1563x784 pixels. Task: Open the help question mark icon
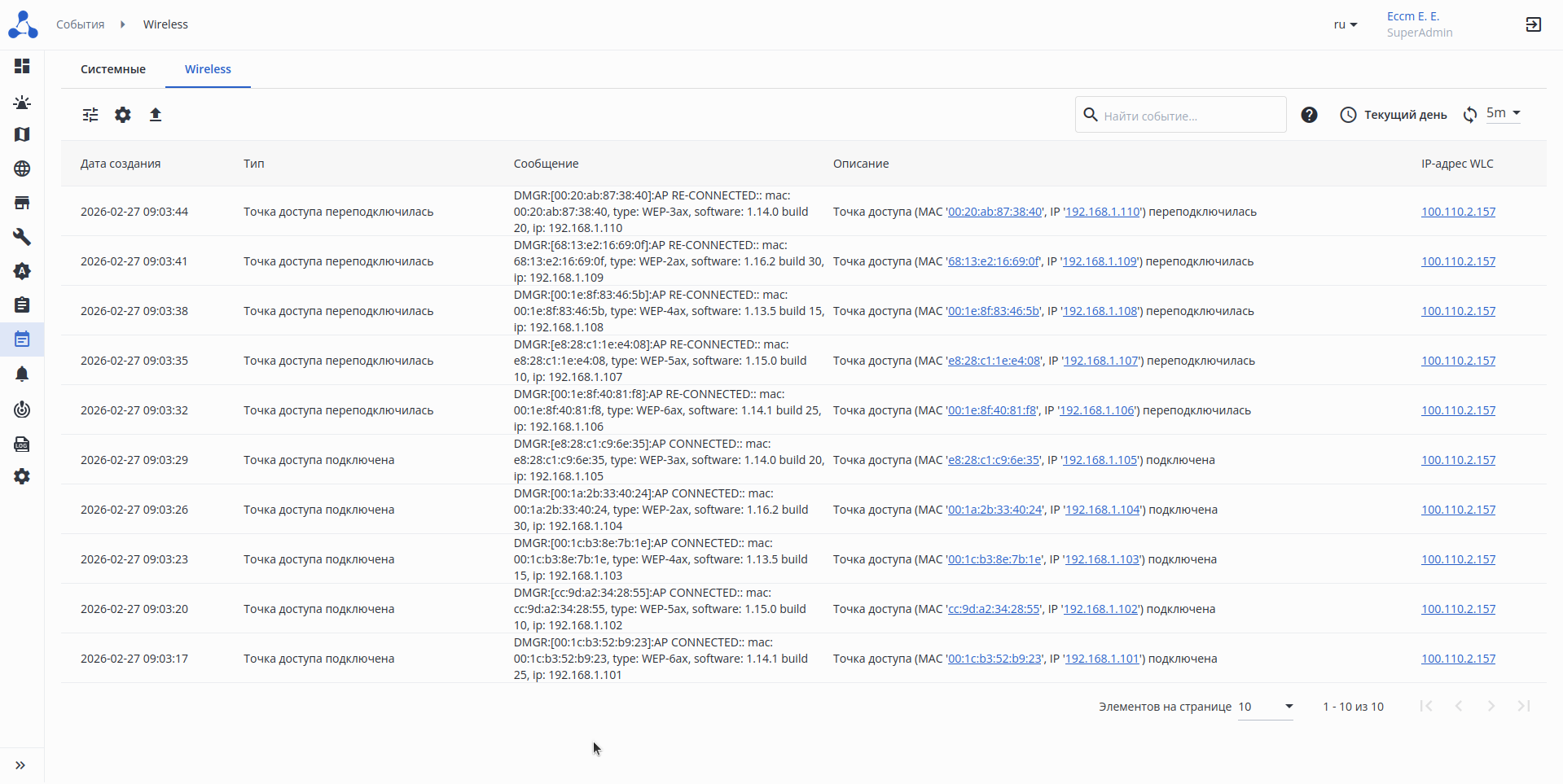(x=1309, y=115)
